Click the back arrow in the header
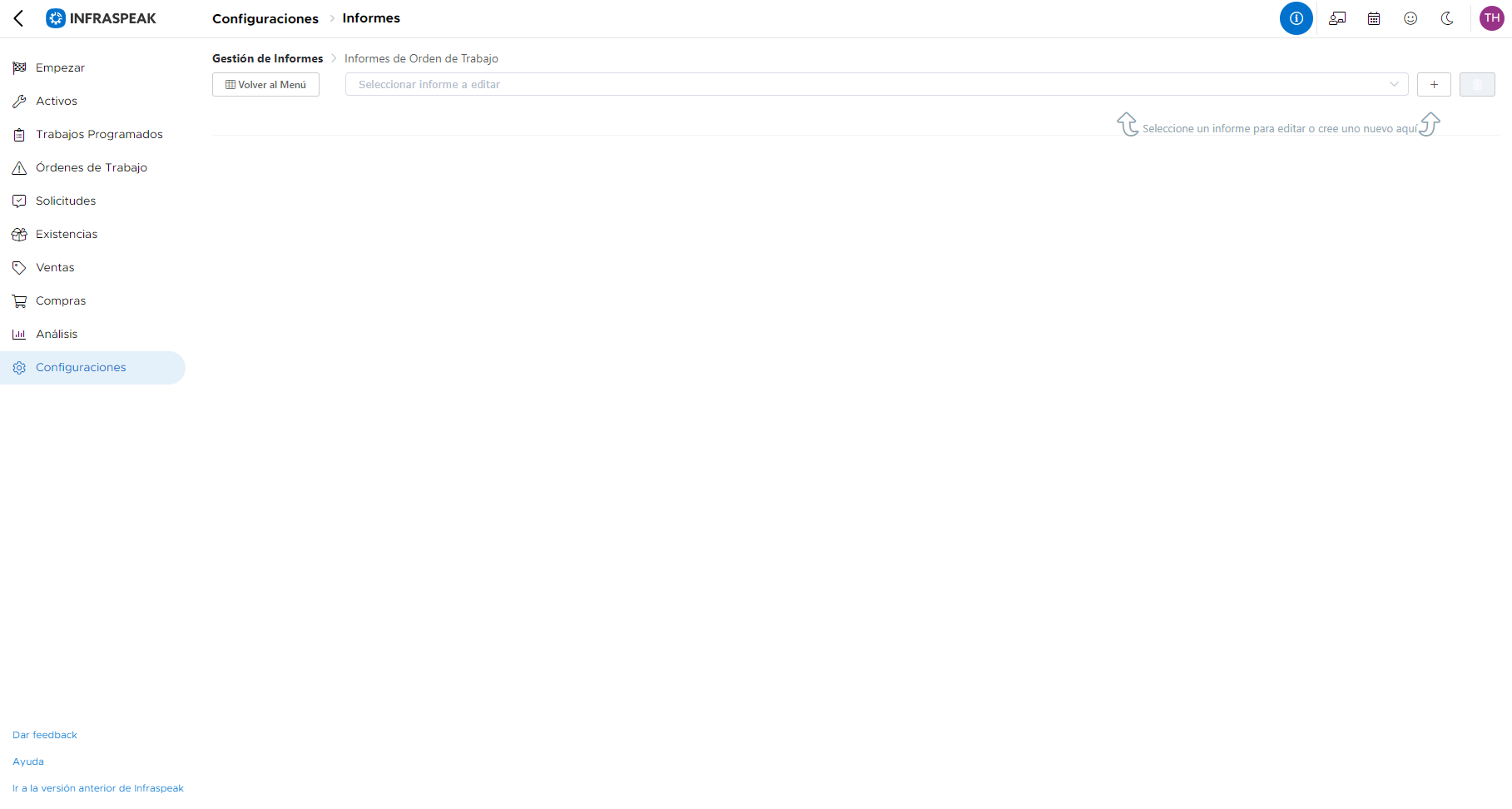The image size is (1512, 809). 18,18
